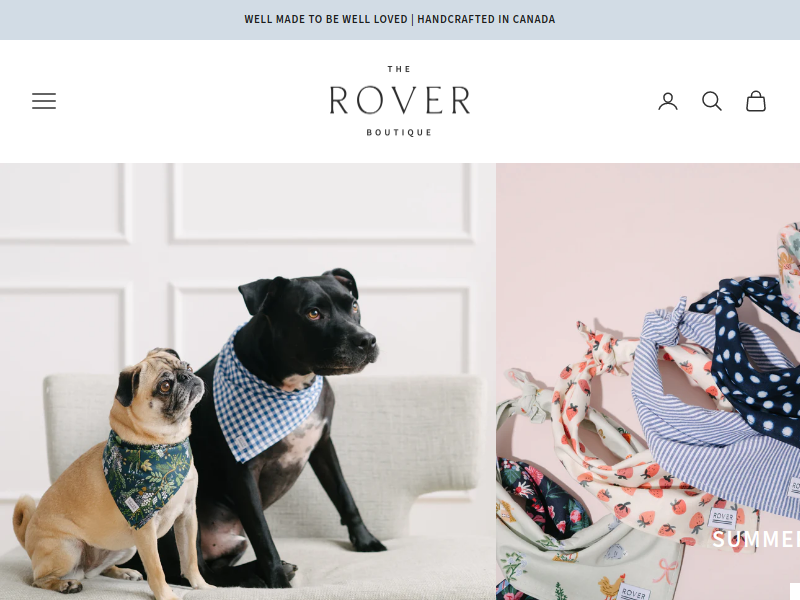Click the white button under SUMMER heading
Viewport: 800px width, 600px height.
click(x=795, y=591)
